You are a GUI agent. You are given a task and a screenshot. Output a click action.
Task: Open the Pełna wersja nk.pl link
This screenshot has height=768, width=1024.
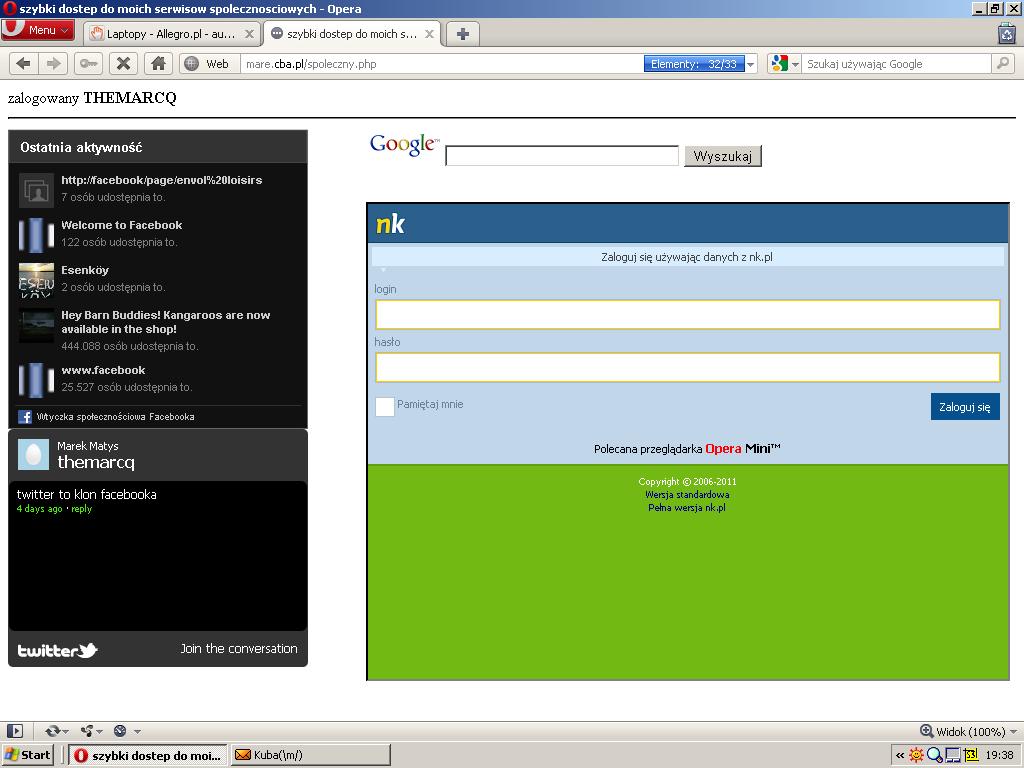point(687,508)
